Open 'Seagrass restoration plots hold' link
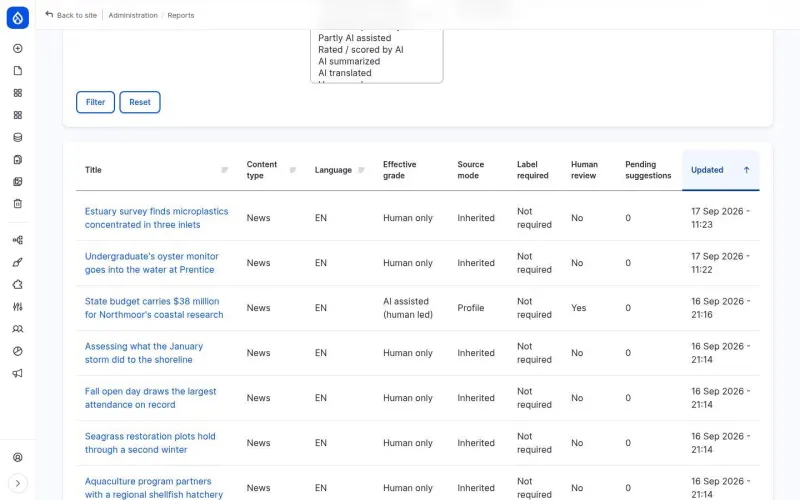 [x=150, y=443]
